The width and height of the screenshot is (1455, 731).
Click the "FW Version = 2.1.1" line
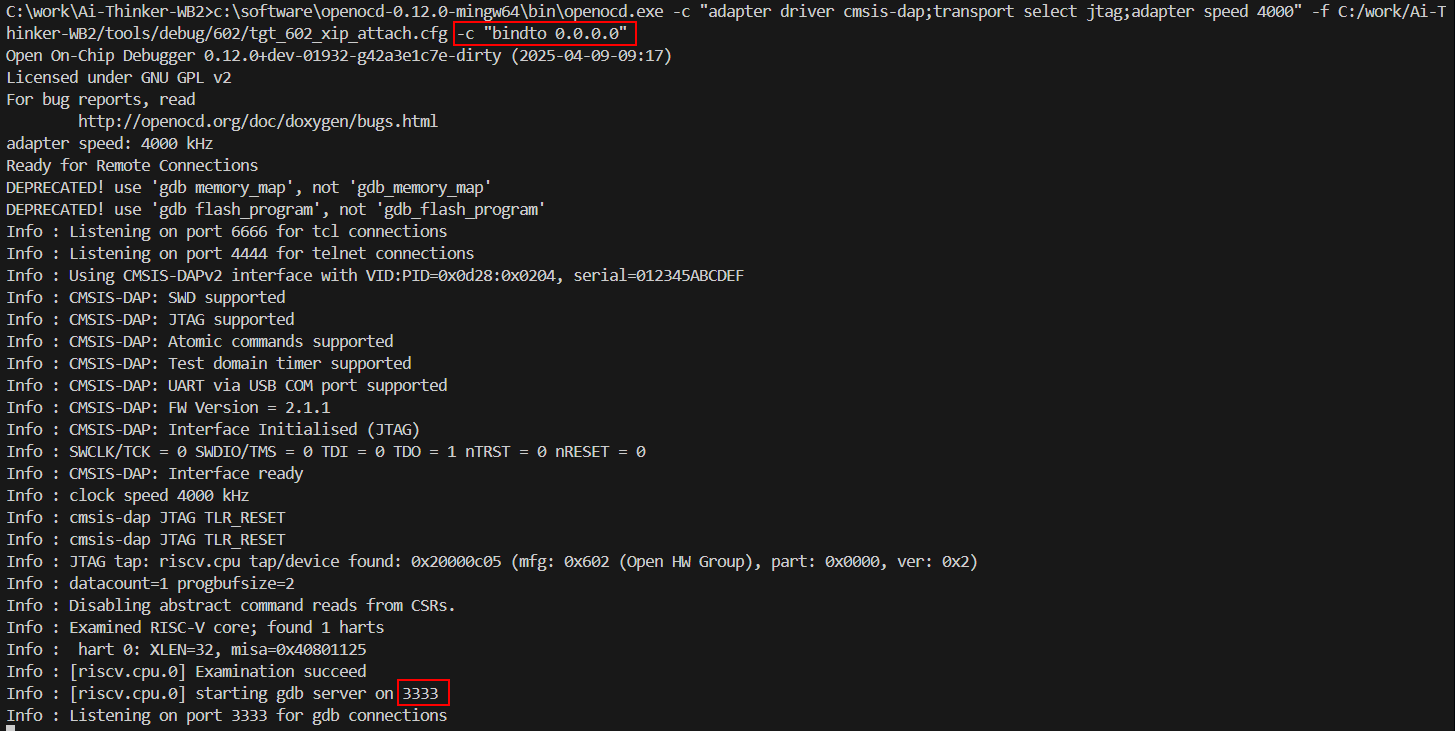[168, 408]
